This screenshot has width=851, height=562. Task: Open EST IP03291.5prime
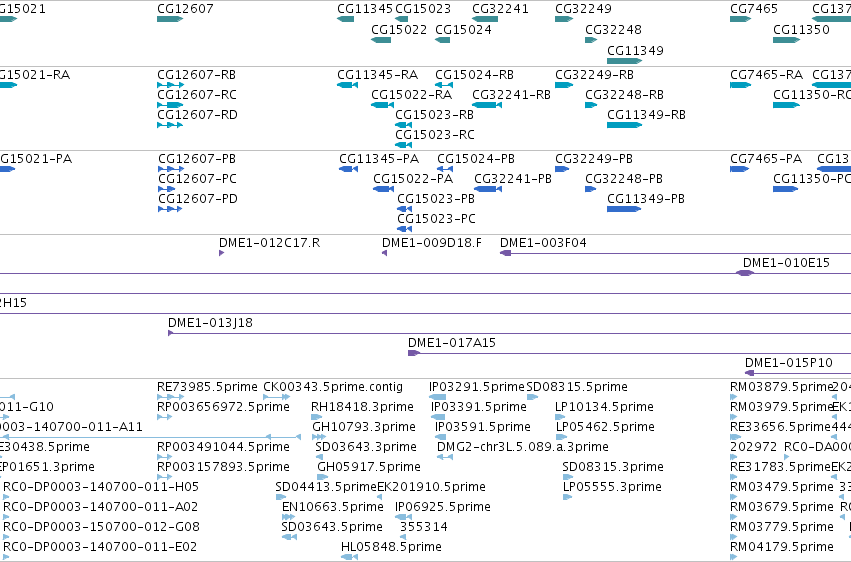477,387
